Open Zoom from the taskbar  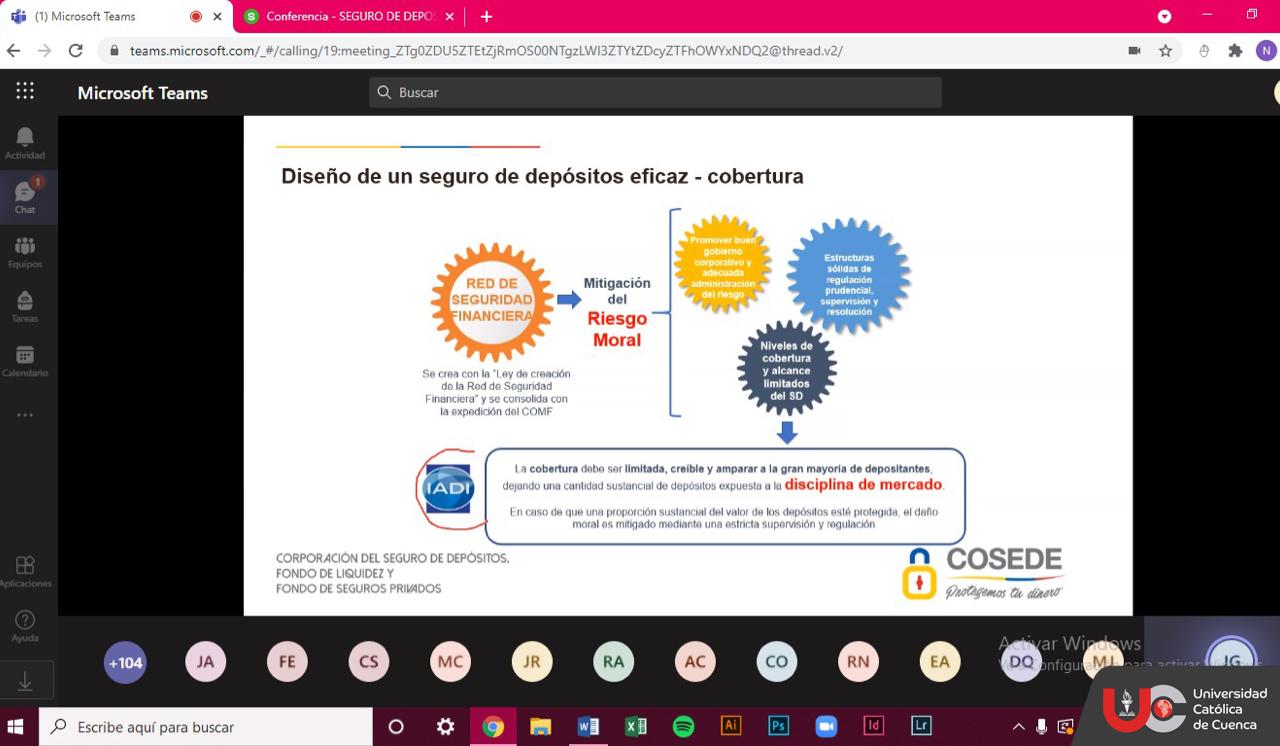826,727
